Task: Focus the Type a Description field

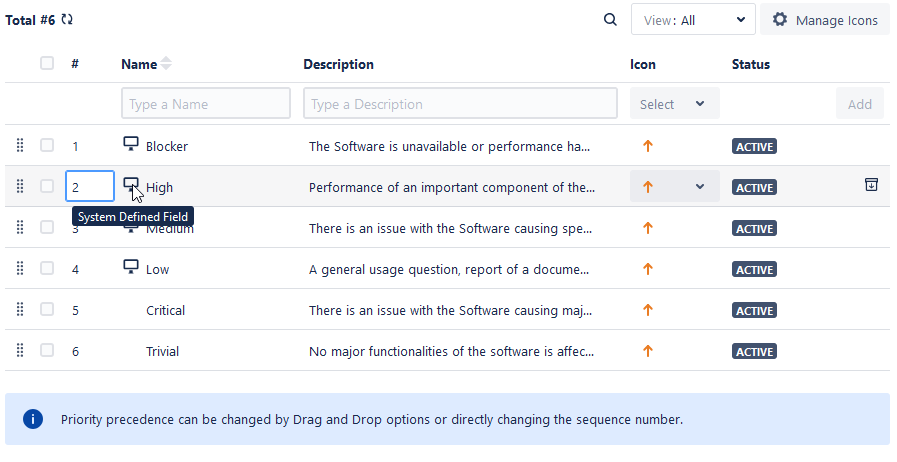Action: click(x=460, y=104)
